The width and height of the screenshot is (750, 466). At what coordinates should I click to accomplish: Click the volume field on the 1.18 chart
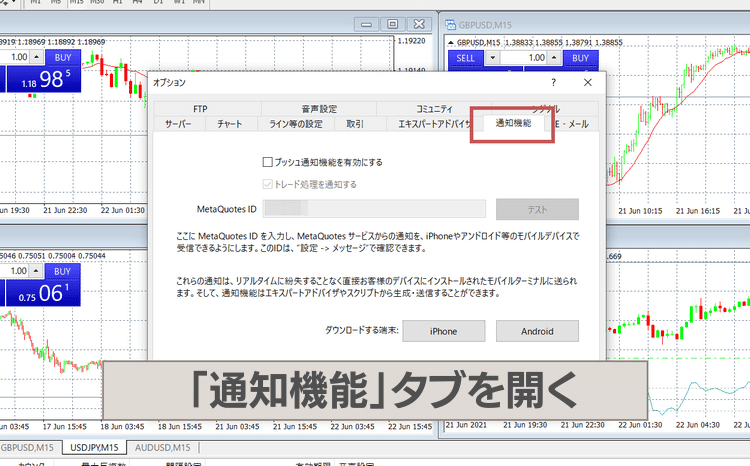(x=14, y=57)
